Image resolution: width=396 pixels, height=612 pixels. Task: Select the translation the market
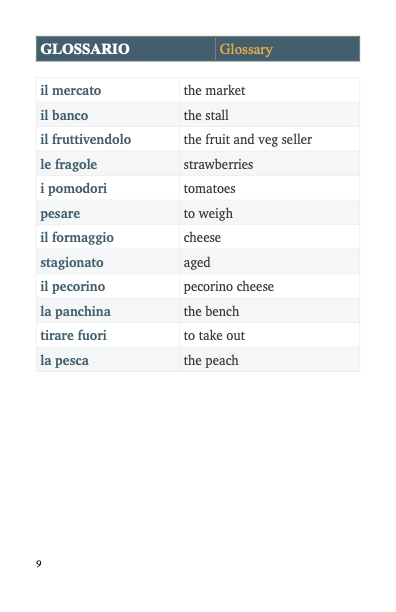pos(214,91)
